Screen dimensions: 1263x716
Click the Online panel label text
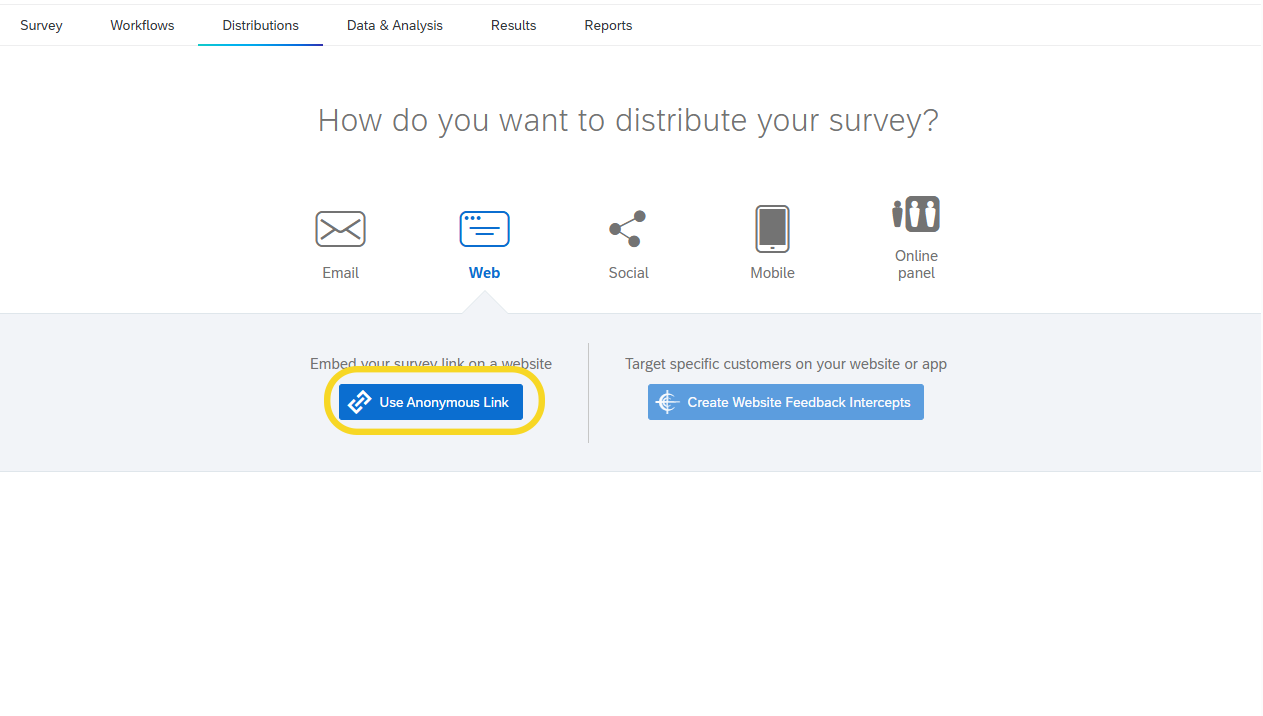point(916,264)
